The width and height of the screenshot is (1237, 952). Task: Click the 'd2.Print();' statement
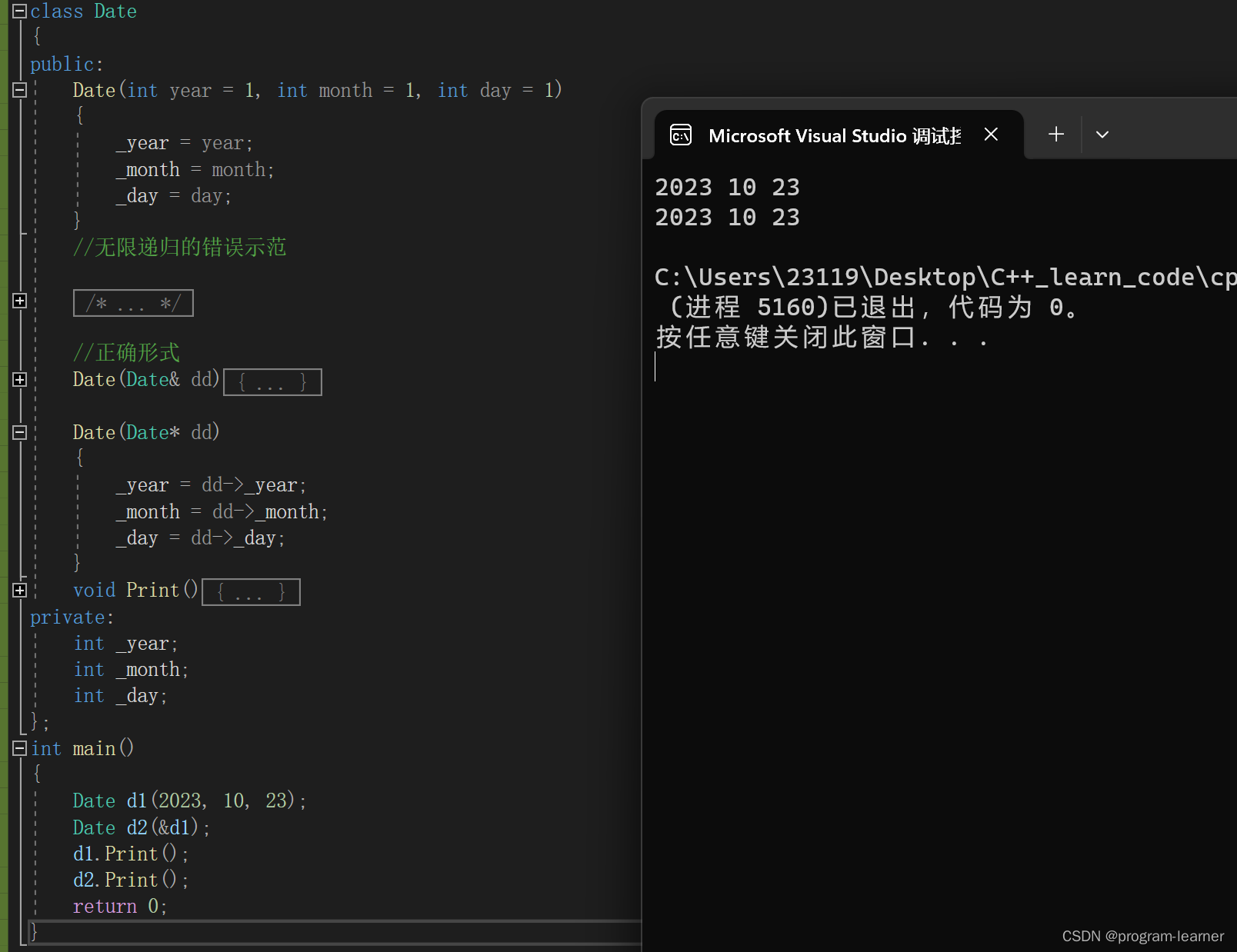click(x=131, y=880)
